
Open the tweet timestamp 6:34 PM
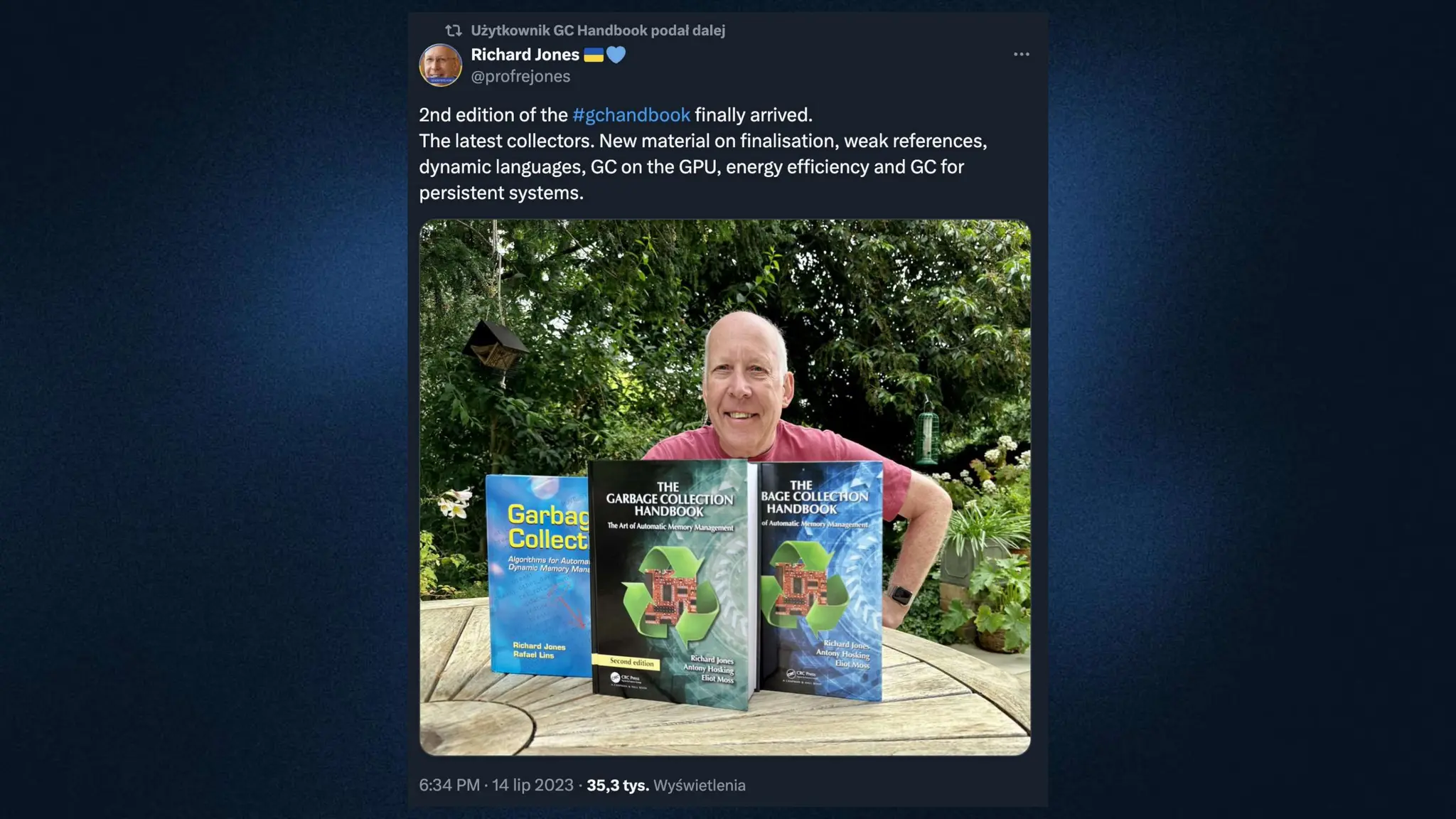(449, 785)
